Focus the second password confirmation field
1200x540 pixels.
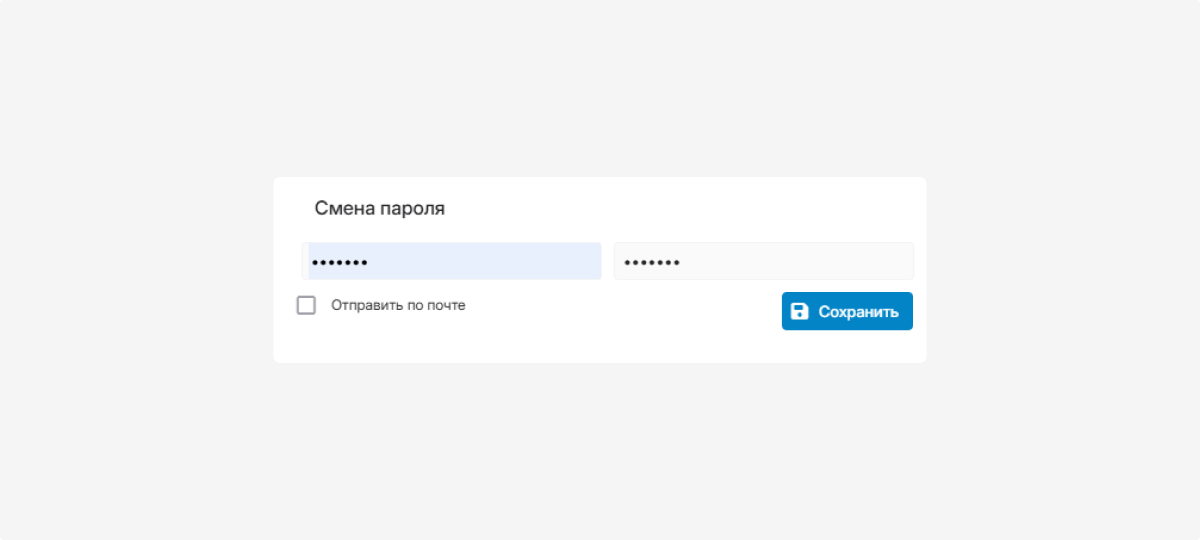(x=764, y=261)
